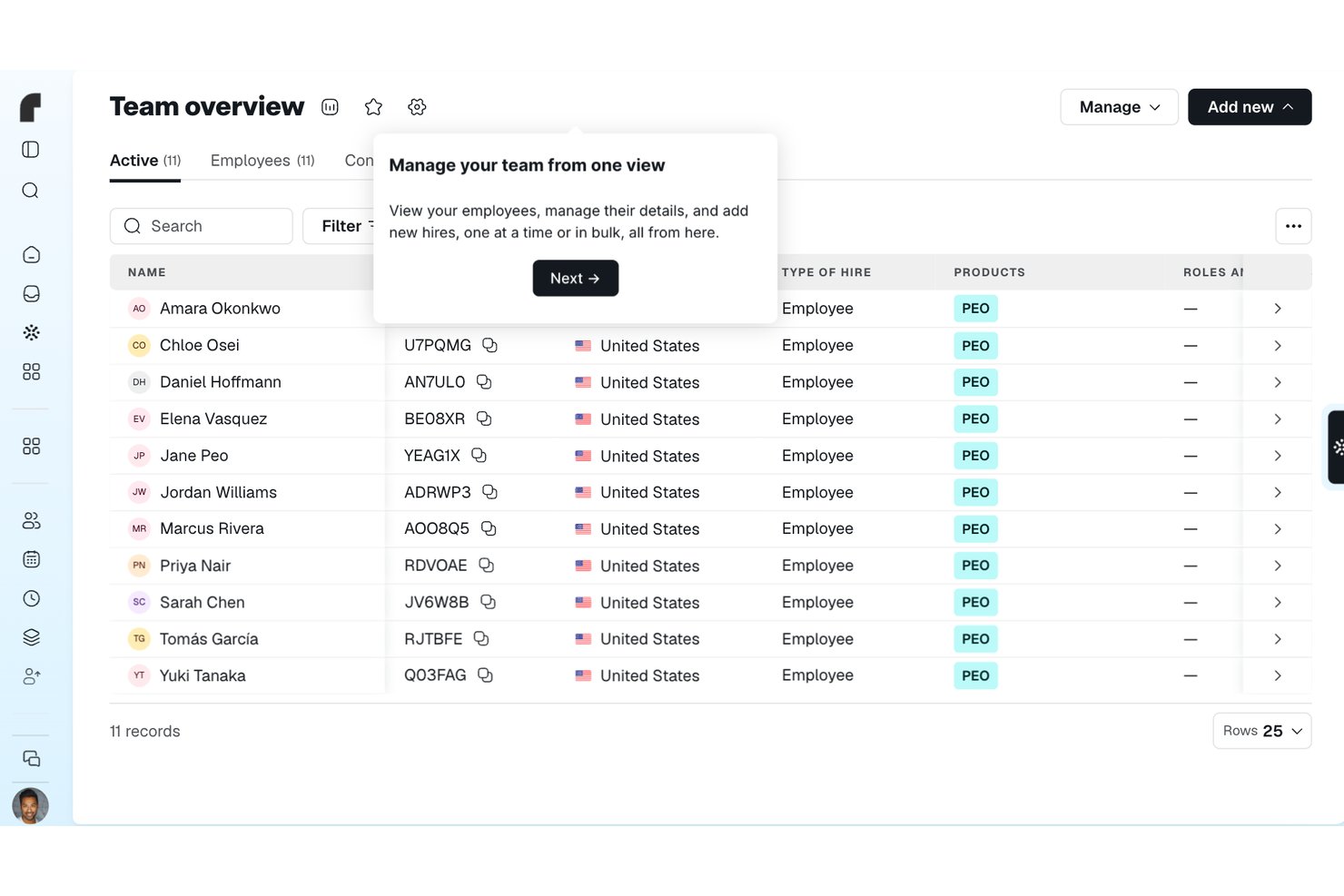Screen dimensions: 1344x896
Task: Copy employee ID YEAG1X
Action: [479, 455]
